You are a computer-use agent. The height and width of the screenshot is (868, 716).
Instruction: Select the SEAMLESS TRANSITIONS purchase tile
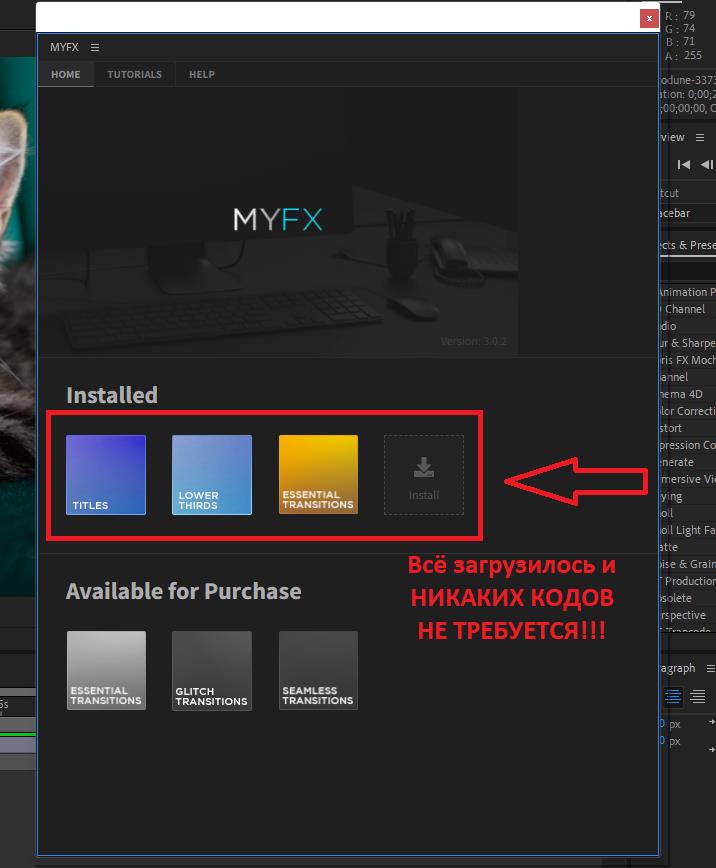click(x=318, y=670)
